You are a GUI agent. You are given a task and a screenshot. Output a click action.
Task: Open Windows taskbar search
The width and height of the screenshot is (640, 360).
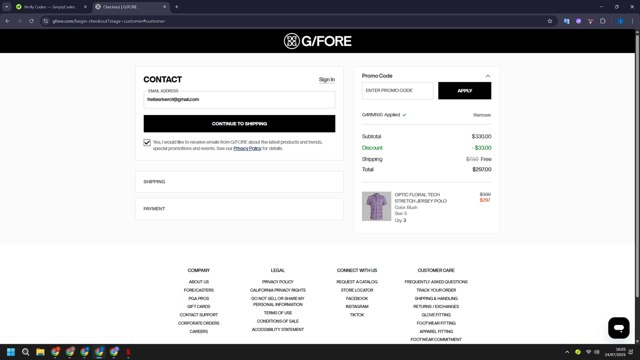pyautogui.click(x=25, y=352)
